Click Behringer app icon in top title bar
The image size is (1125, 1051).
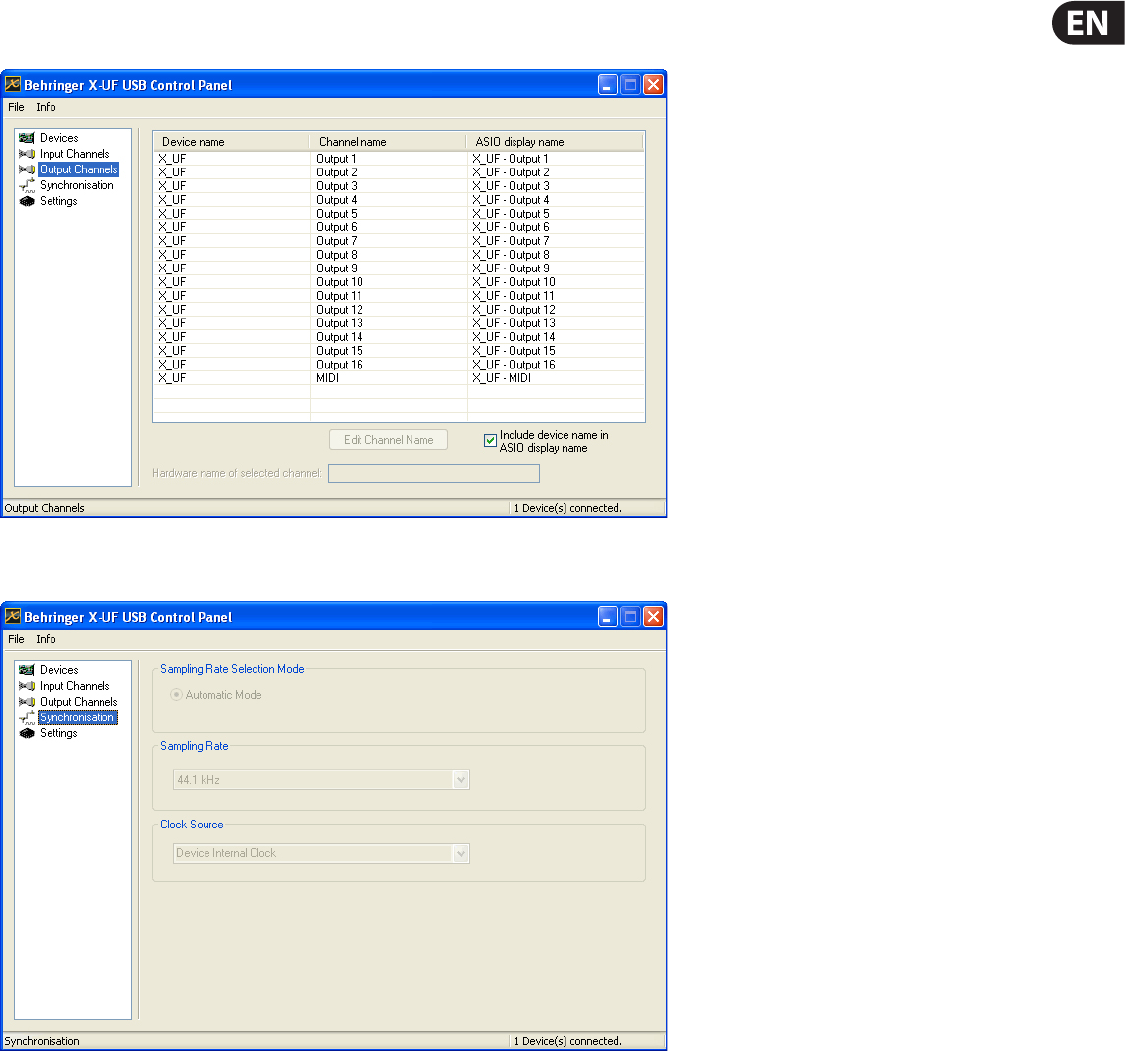tap(13, 85)
